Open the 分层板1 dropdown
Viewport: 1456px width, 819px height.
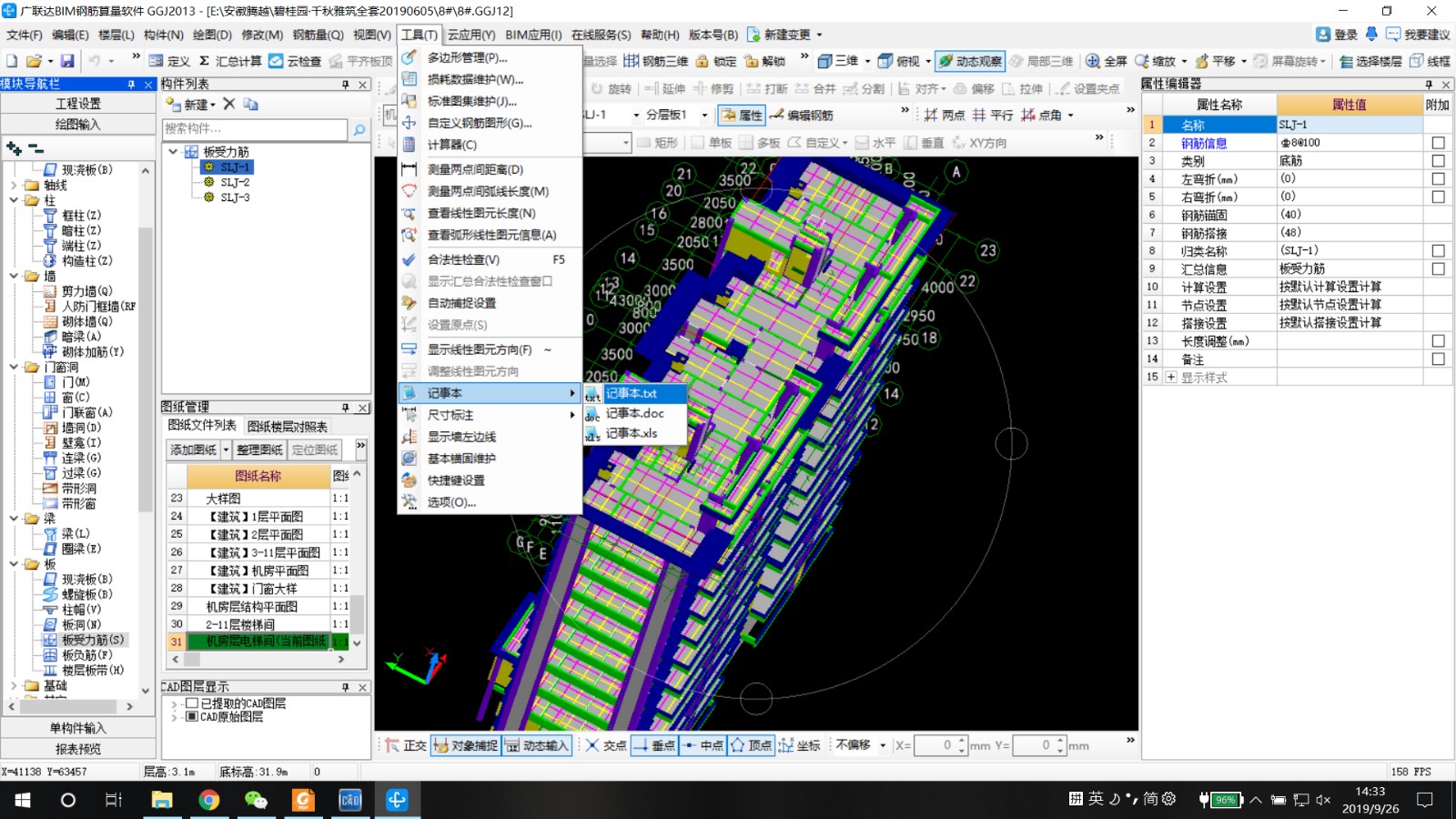click(704, 116)
